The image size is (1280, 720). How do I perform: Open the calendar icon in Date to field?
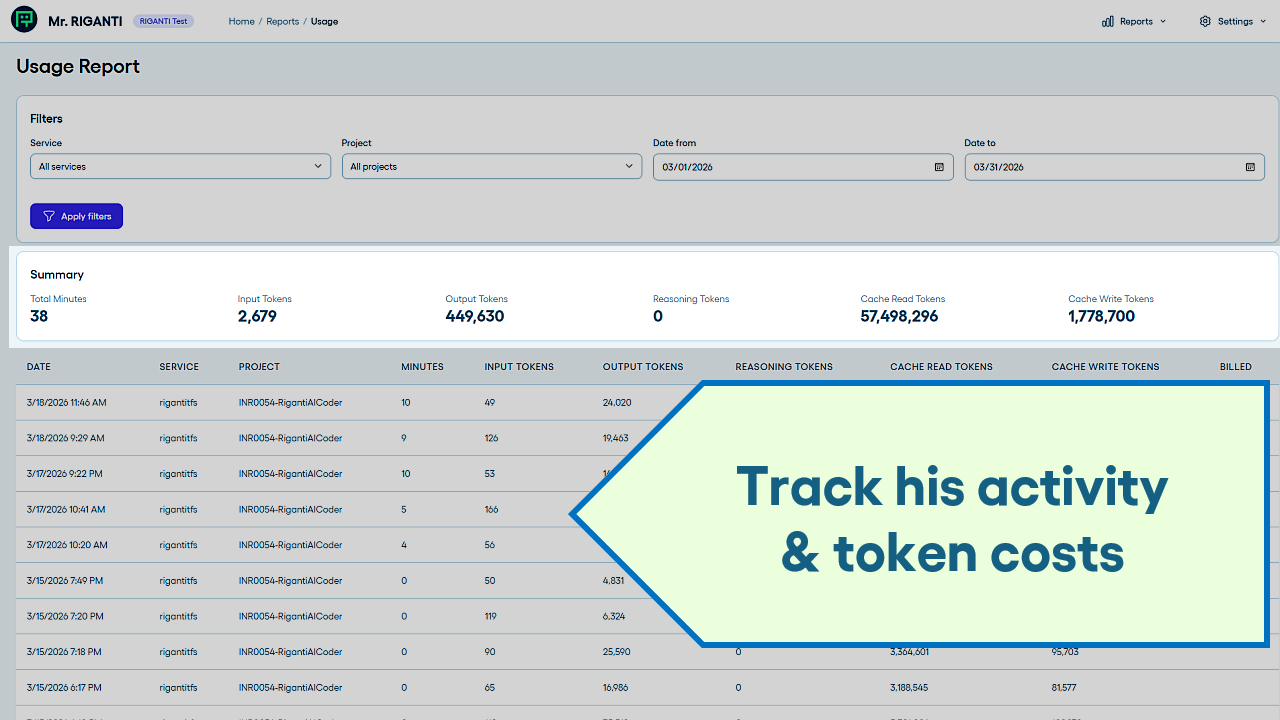1250,167
